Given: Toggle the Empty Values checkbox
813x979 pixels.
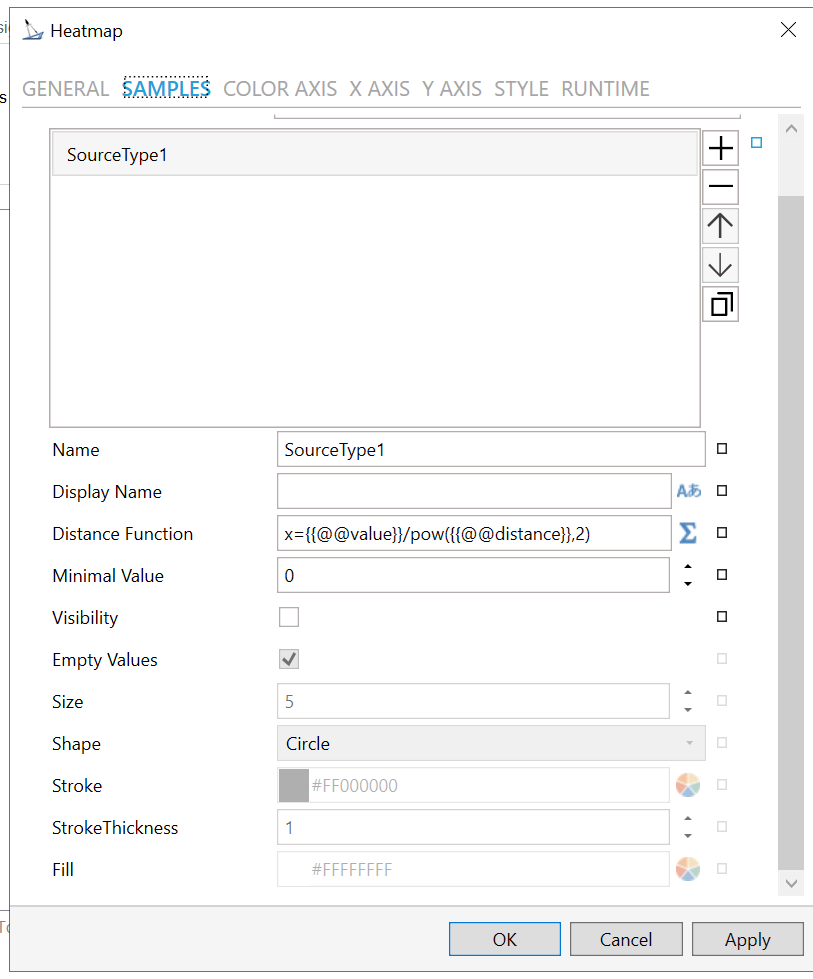Looking at the screenshot, I should pos(289,659).
